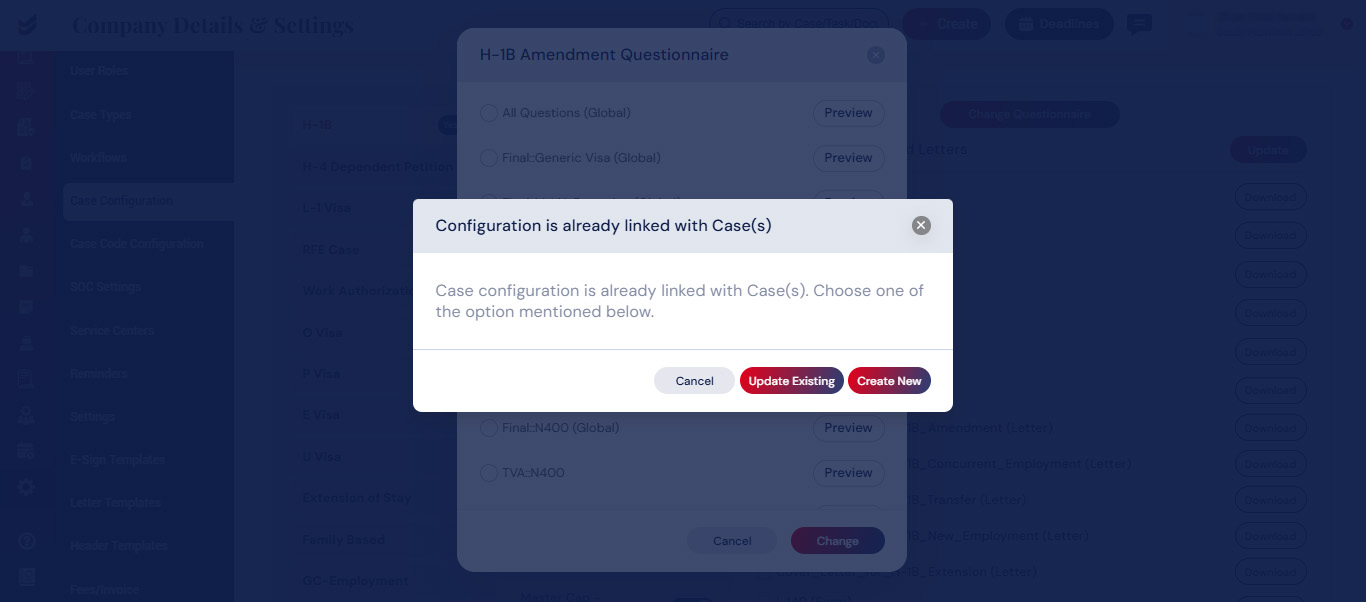Select Final::Generic Visa (Global) radio option
This screenshot has height=602, width=1366.
(489, 158)
